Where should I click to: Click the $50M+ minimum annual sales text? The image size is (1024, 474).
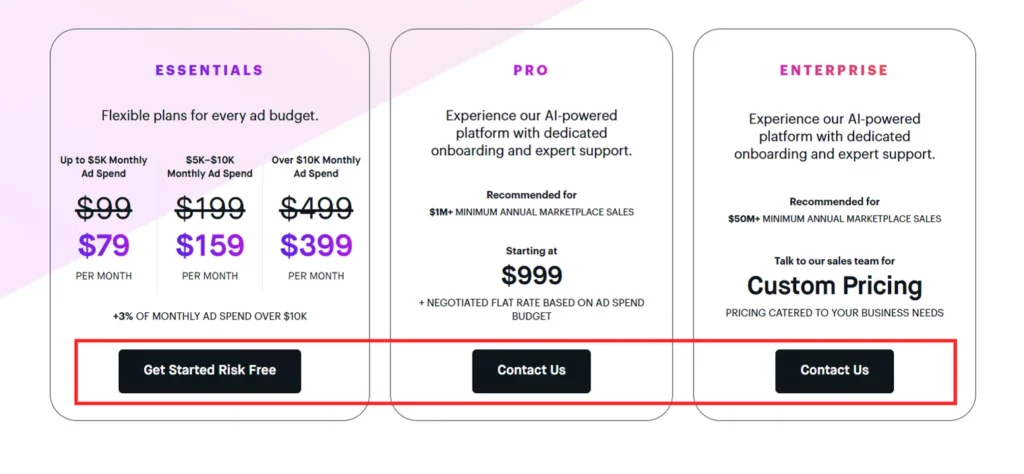834,219
